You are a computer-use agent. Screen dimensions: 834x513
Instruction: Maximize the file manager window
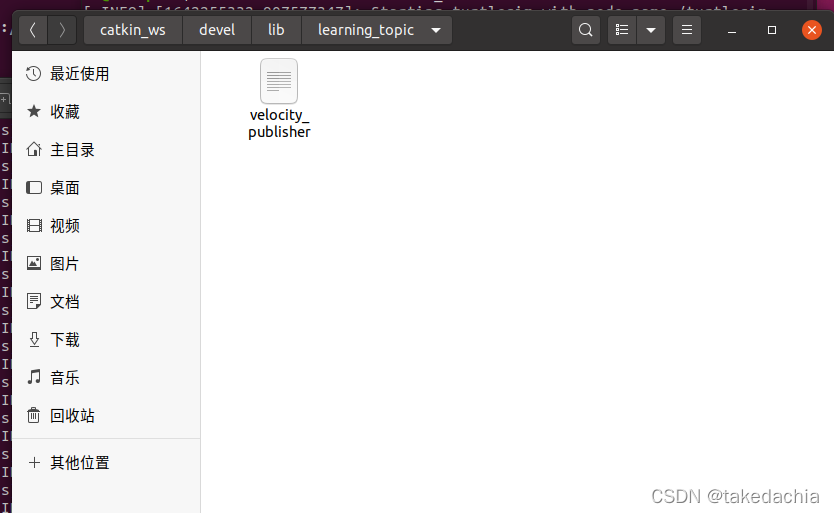click(772, 30)
